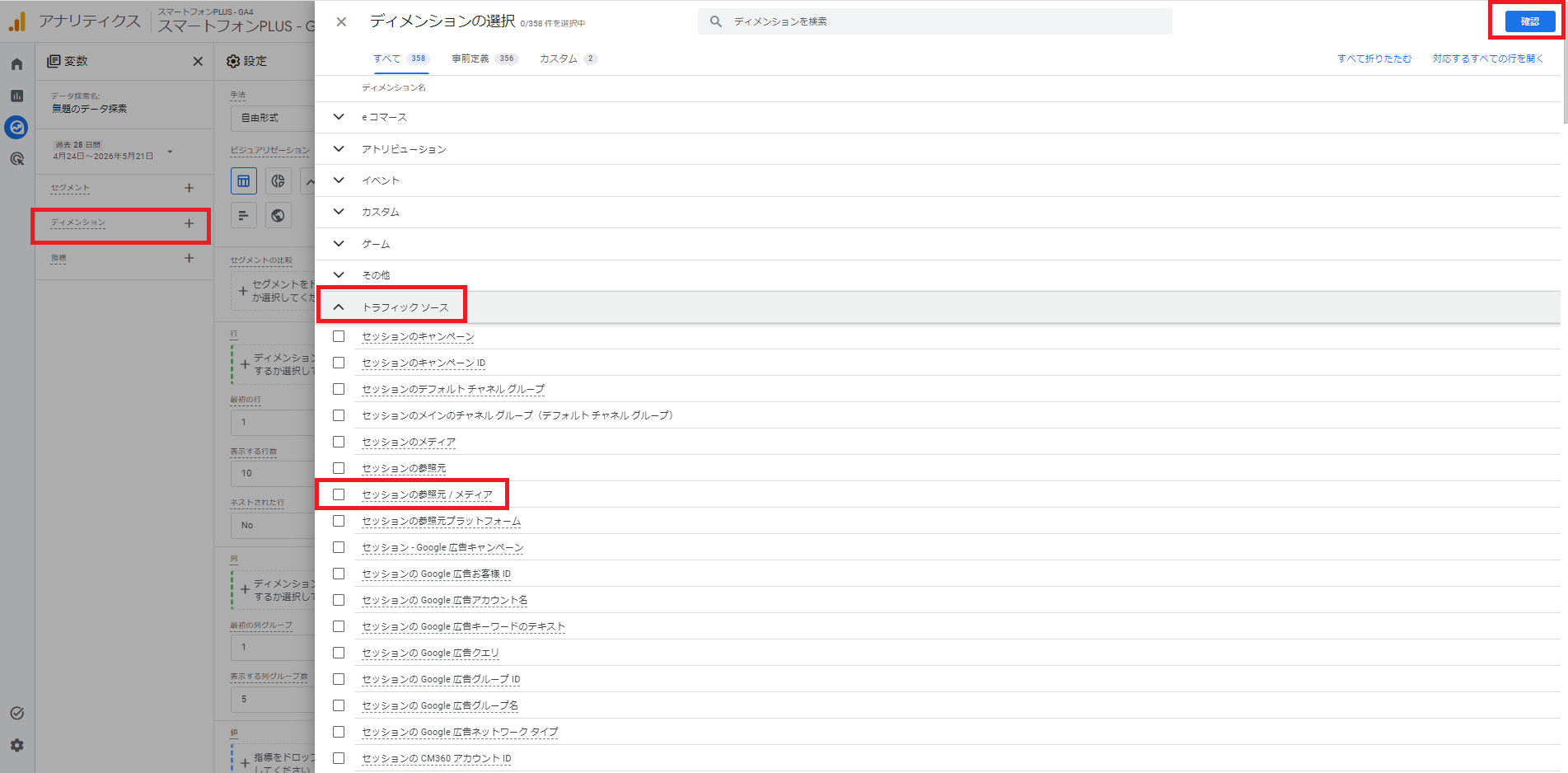Expand the カスタム category row
The width and height of the screenshot is (1568, 773).
tap(938, 212)
